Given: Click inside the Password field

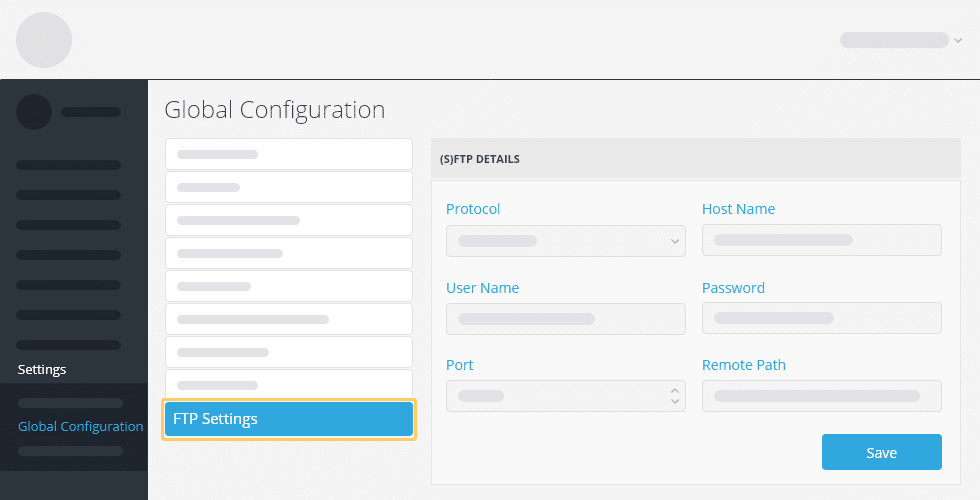Looking at the screenshot, I should pos(821,318).
